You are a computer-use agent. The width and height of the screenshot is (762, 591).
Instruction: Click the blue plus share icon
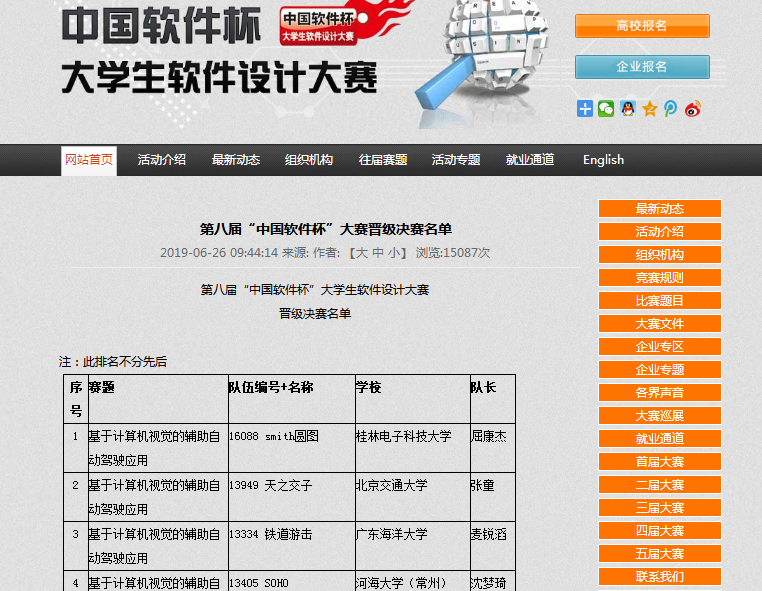click(x=585, y=109)
